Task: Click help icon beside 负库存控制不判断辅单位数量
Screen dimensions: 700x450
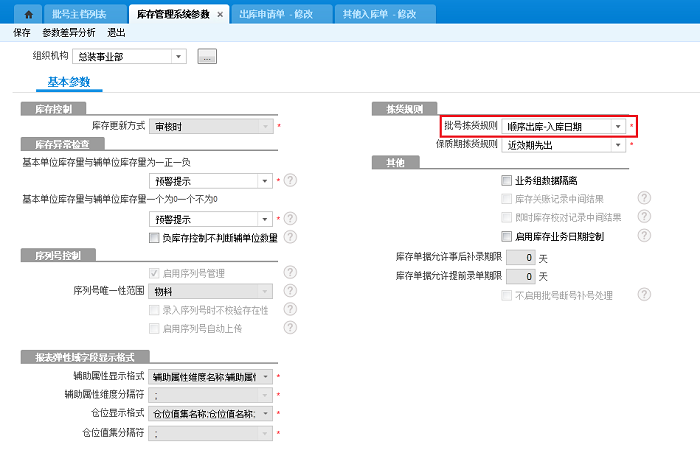Action: coord(290,238)
